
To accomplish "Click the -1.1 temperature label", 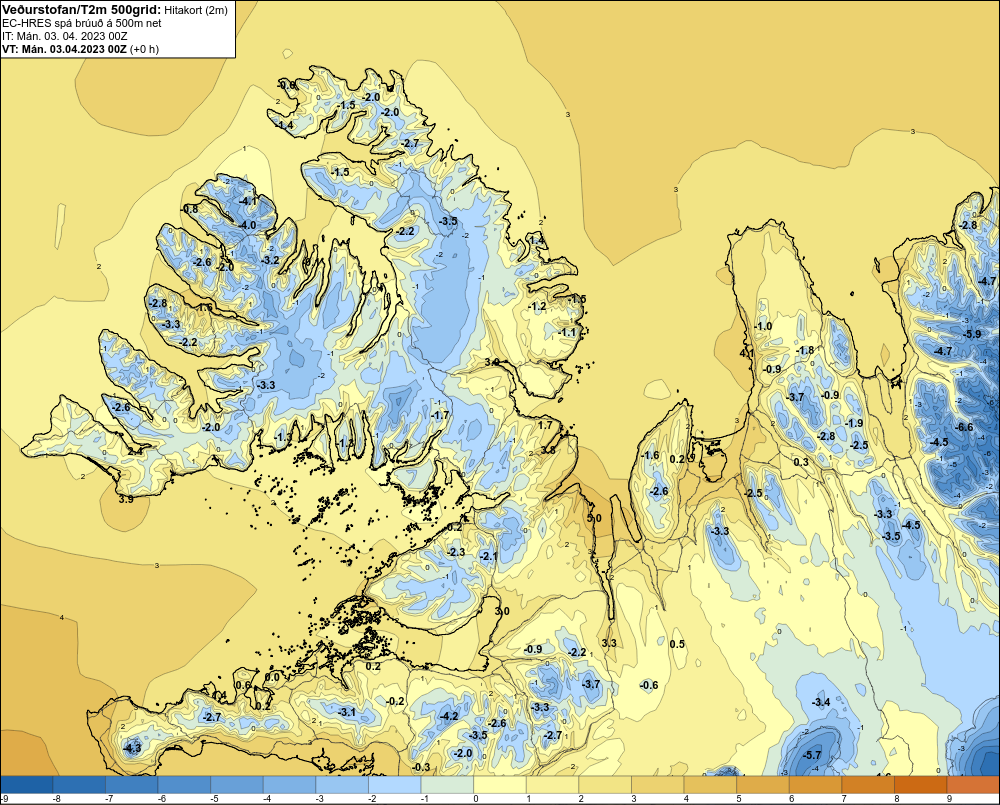I will tap(567, 333).
